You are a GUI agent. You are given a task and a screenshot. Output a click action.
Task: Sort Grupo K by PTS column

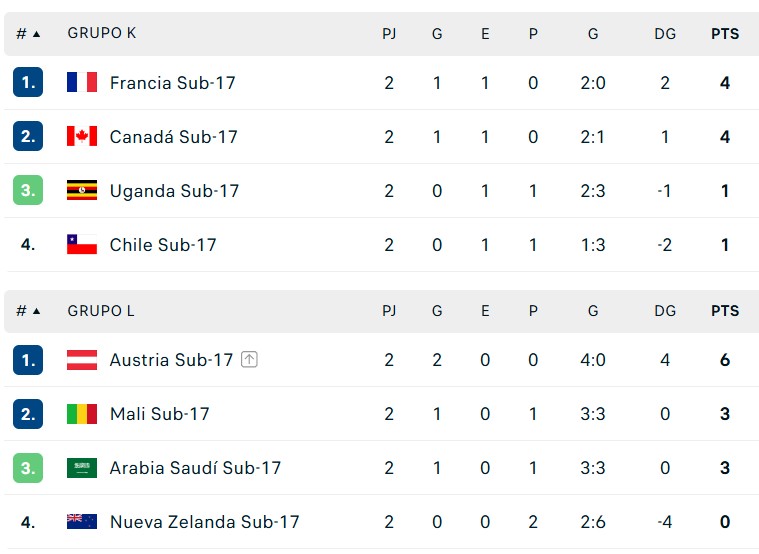[725, 33]
